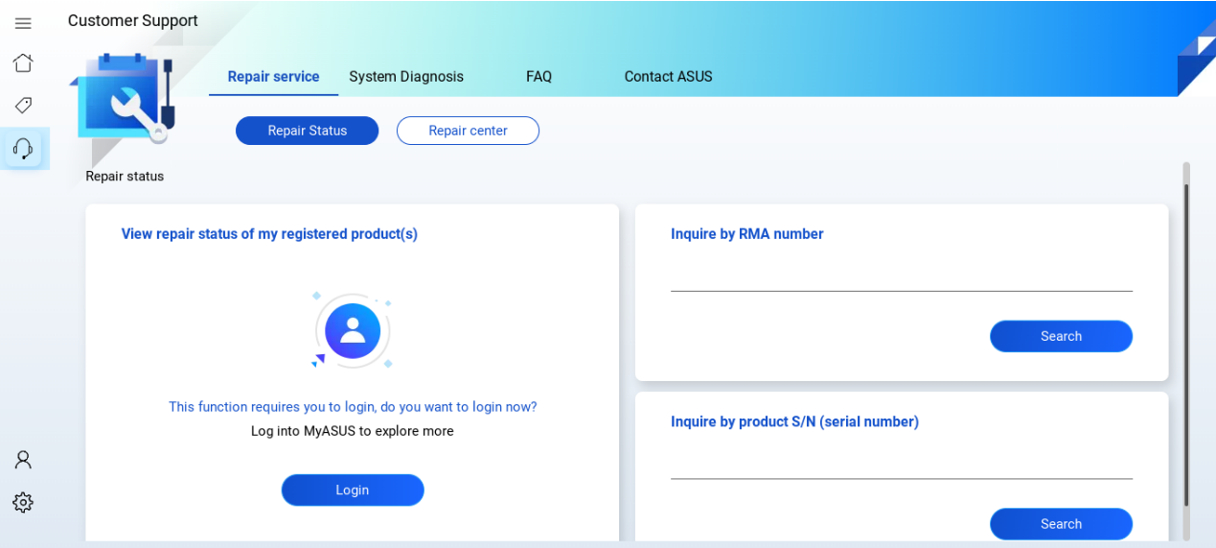Go to the Home icon in sidebar

click(23, 63)
